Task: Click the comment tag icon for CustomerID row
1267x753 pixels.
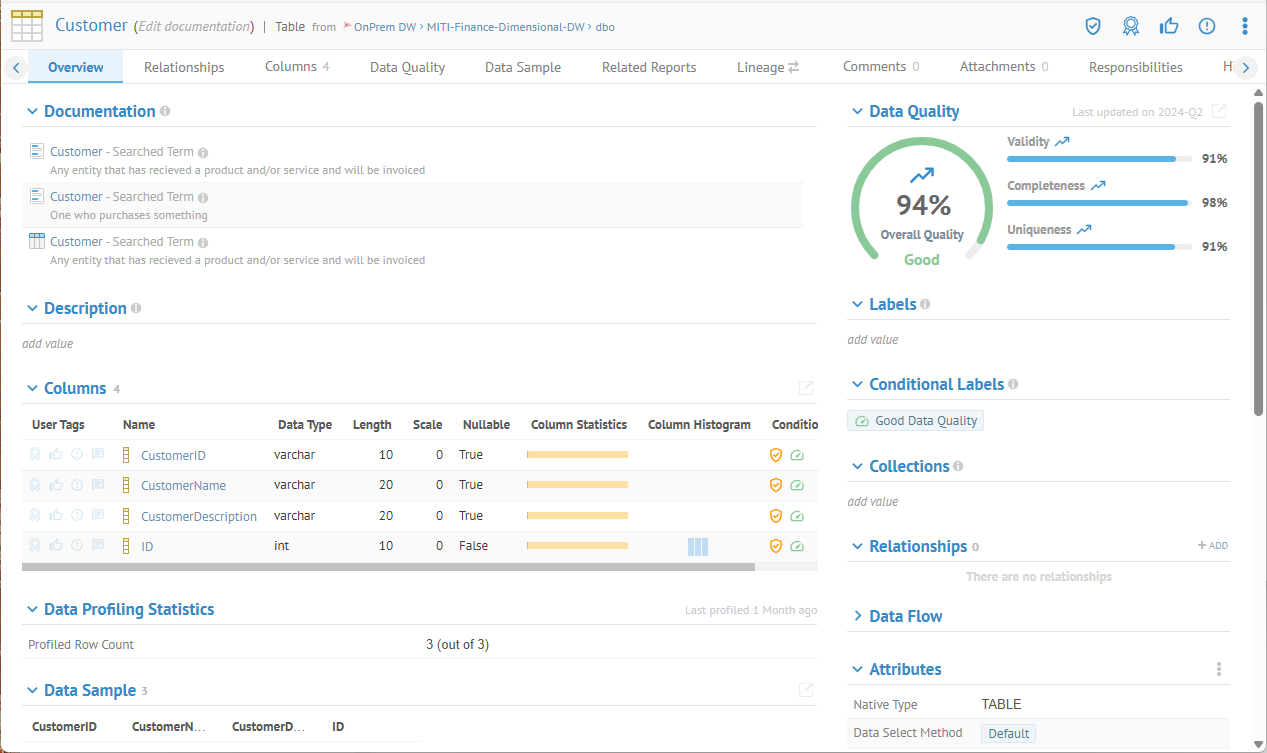Action: [98, 455]
